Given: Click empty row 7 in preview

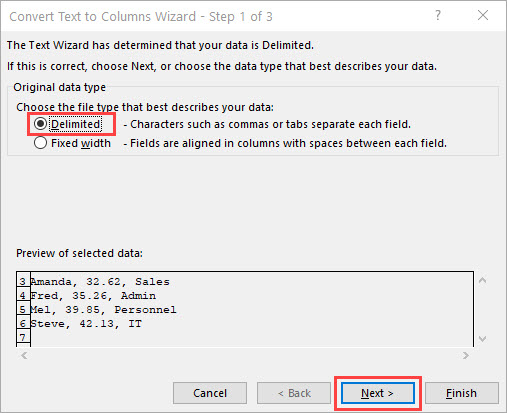Looking at the screenshot, I should point(252,338).
